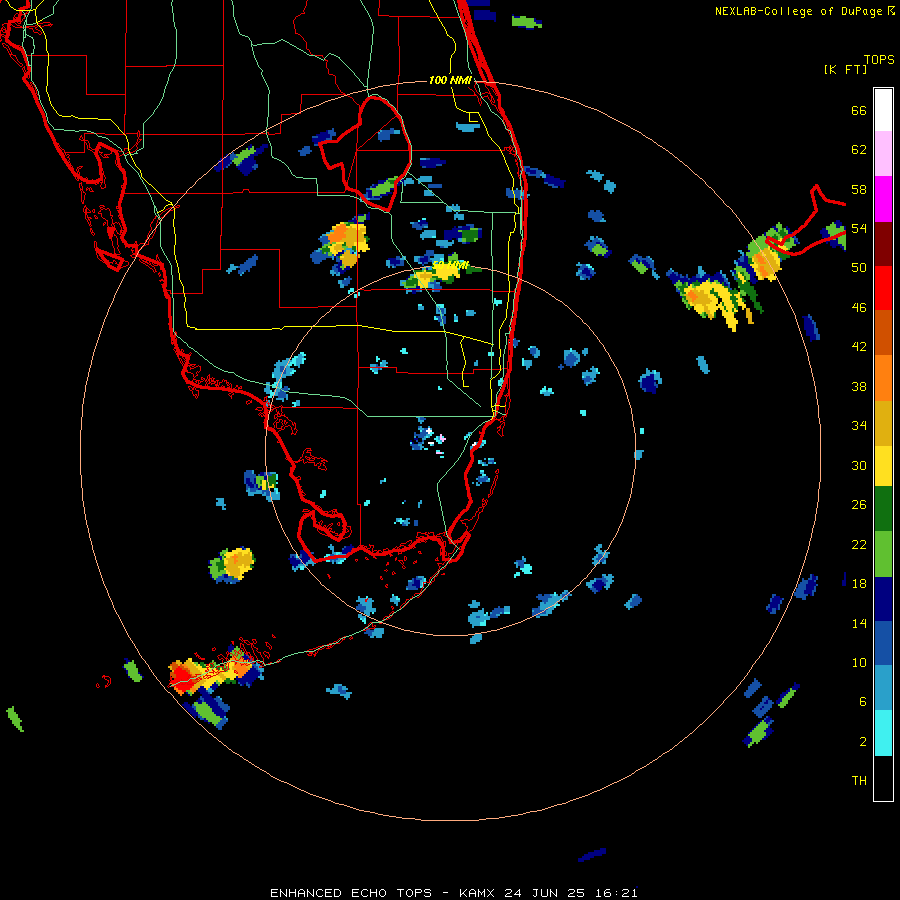Click the "50" value on the legend scale
Image resolution: width=900 pixels, height=900 pixels.
coord(859,268)
